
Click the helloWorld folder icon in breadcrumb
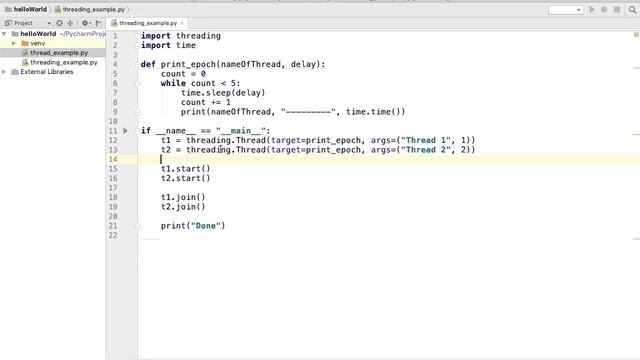point(8,9)
